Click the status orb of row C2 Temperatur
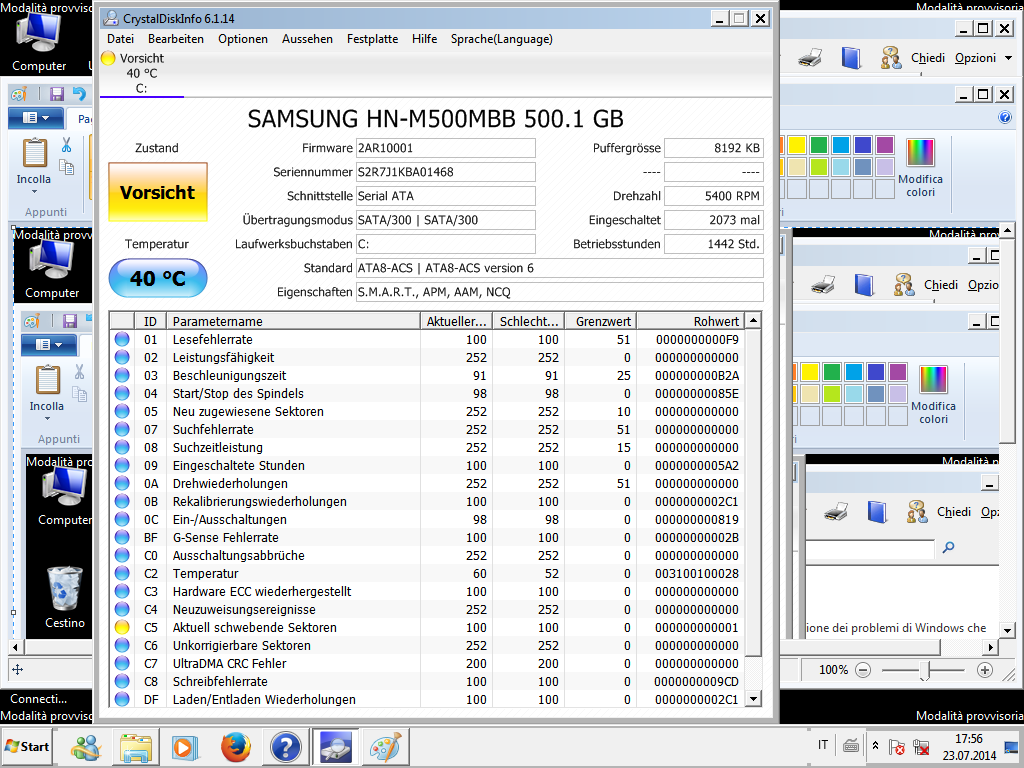The height and width of the screenshot is (768, 1024). point(121,573)
